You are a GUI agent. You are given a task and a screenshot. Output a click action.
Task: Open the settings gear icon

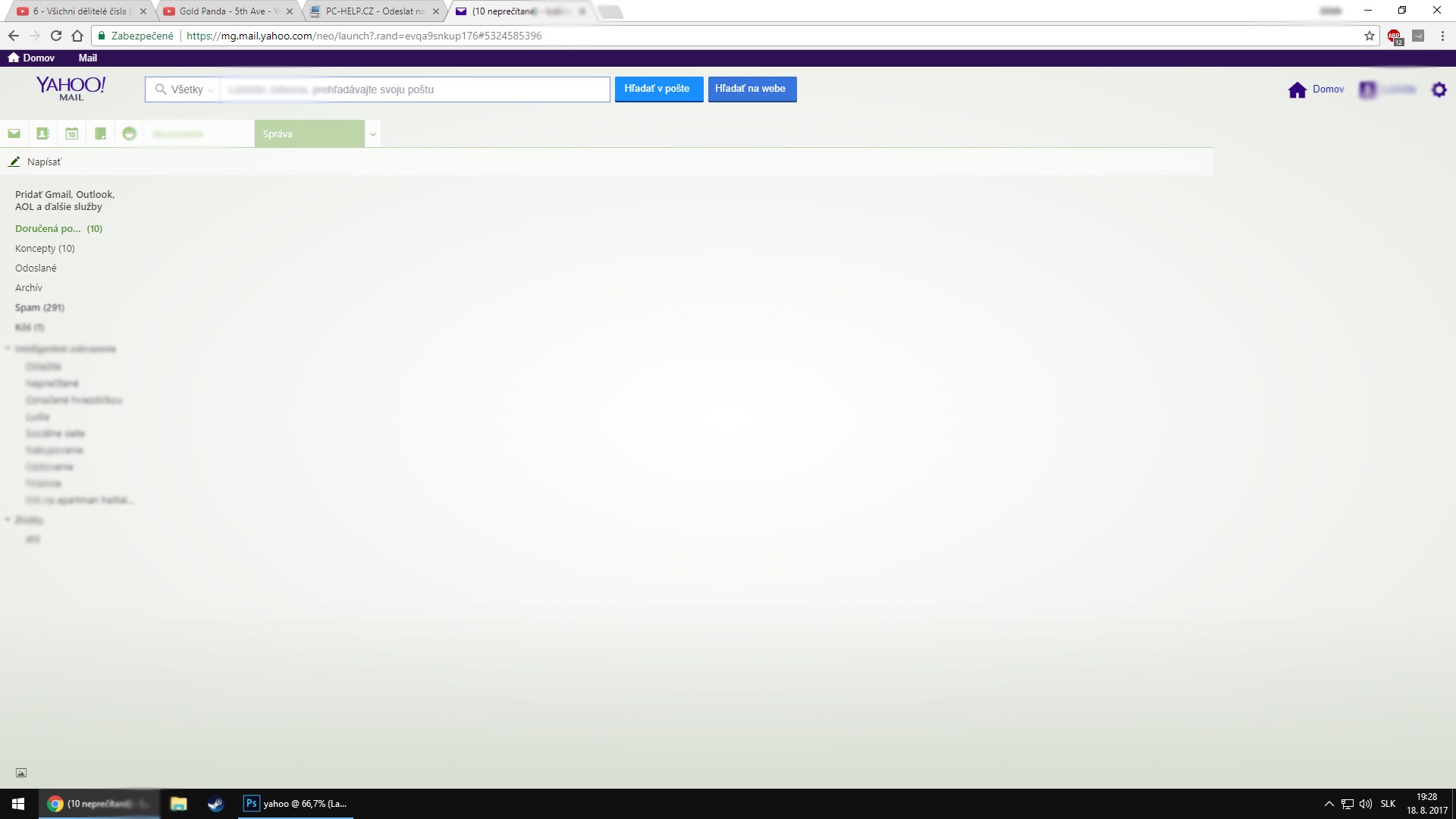point(1439,89)
